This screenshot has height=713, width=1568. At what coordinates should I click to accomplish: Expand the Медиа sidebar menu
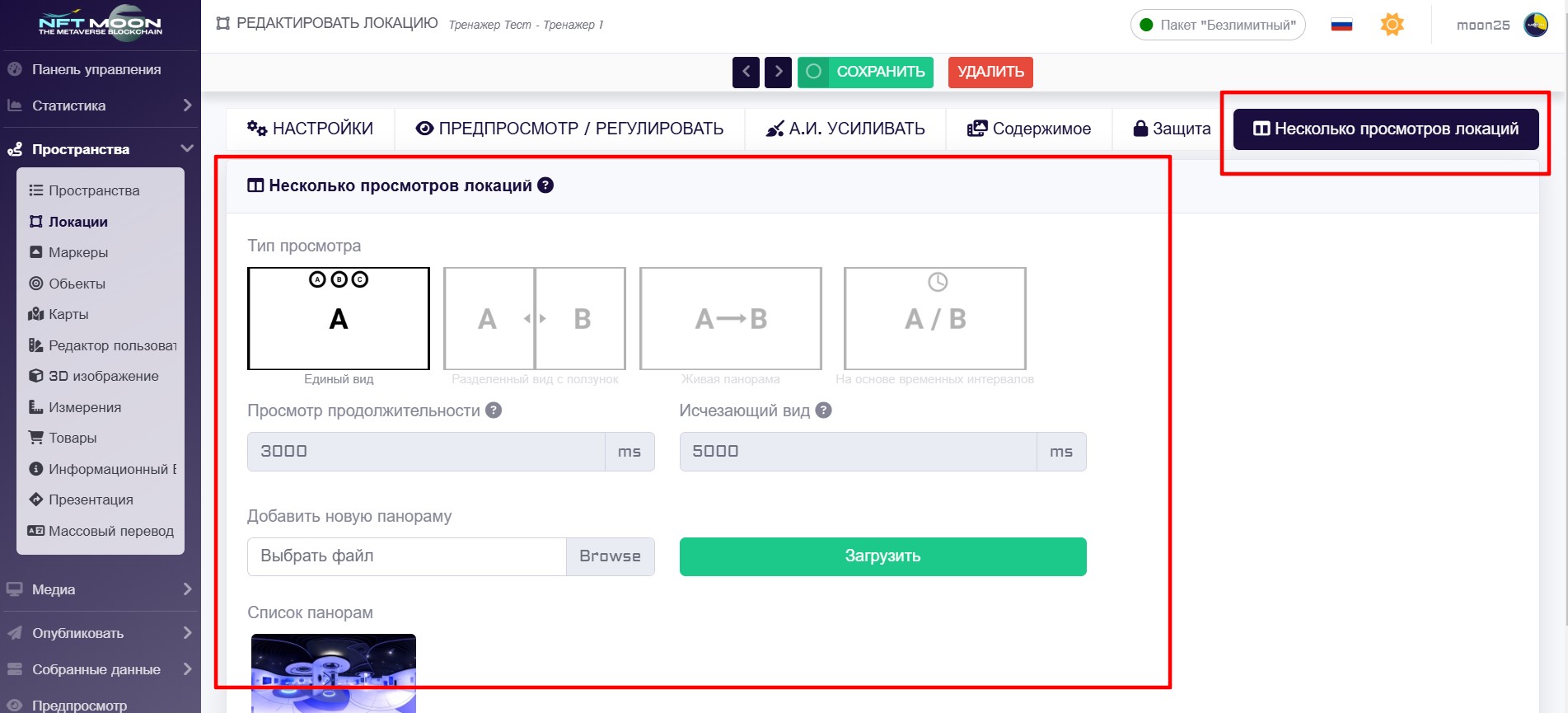(x=101, y=589)
